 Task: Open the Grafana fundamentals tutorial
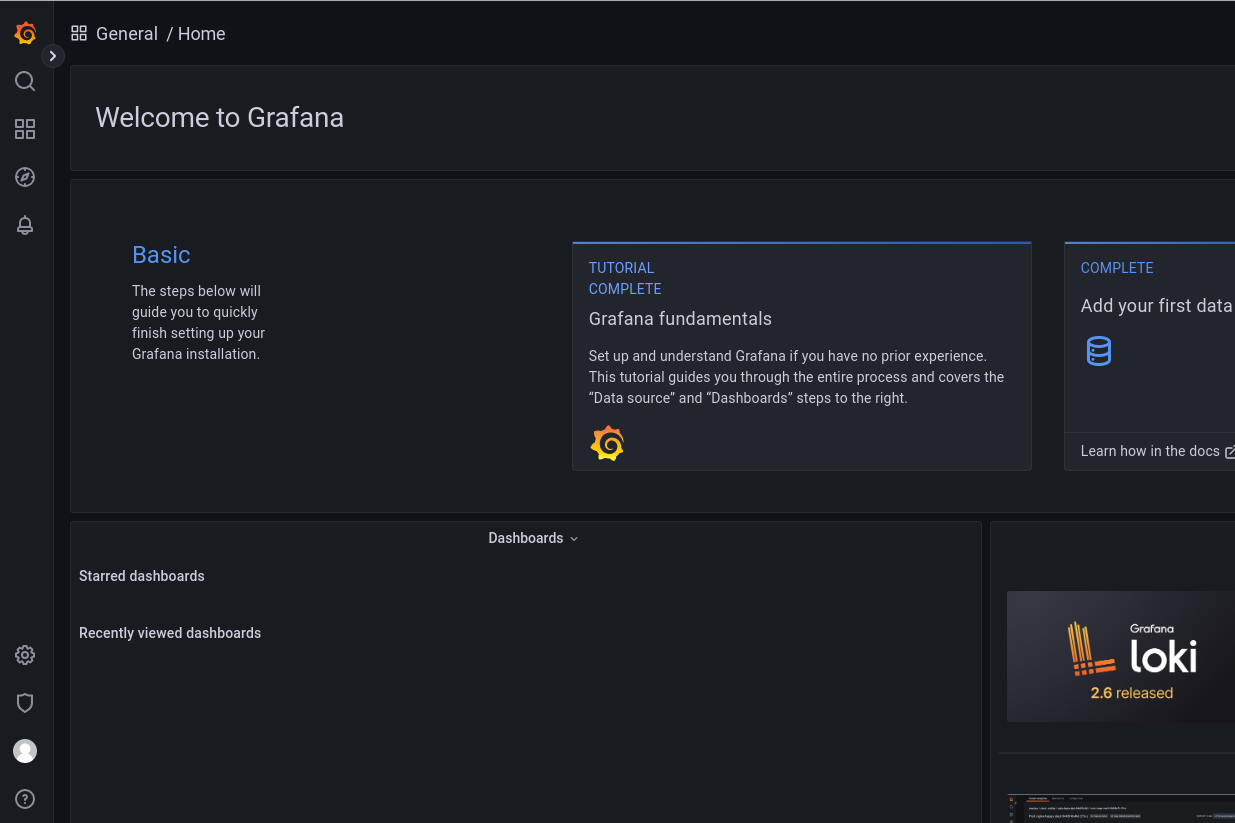click(x=680, y=318)
